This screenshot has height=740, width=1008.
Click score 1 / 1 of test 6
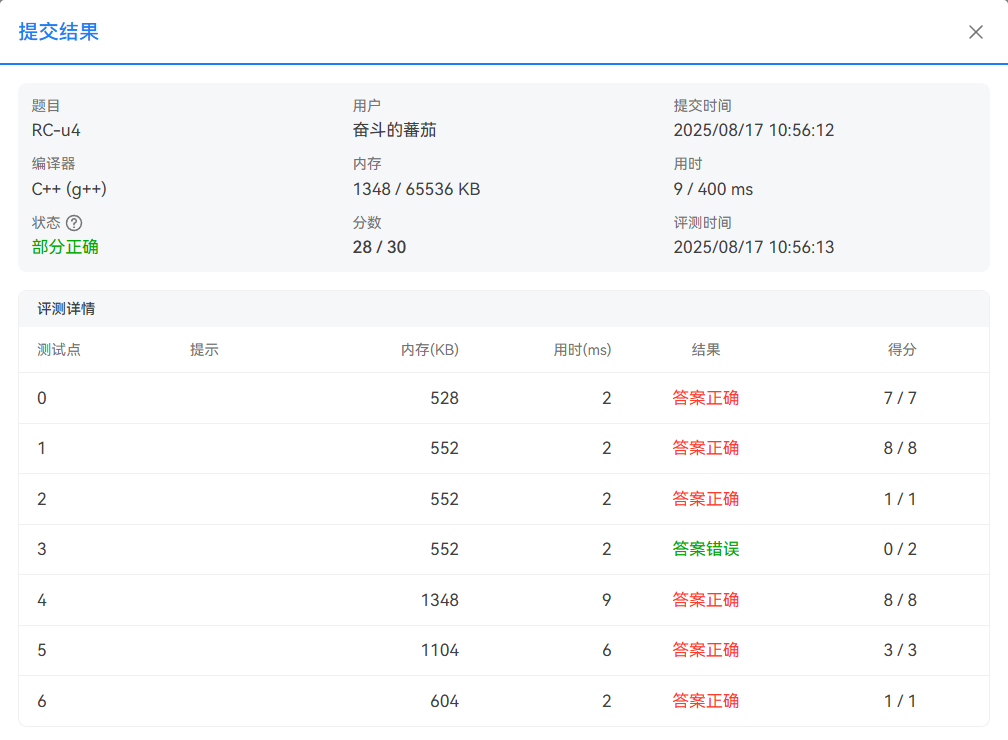(900, 701)
